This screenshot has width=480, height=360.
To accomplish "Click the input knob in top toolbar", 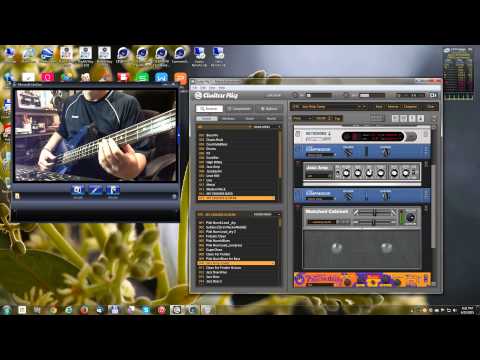I will [295, 95].
